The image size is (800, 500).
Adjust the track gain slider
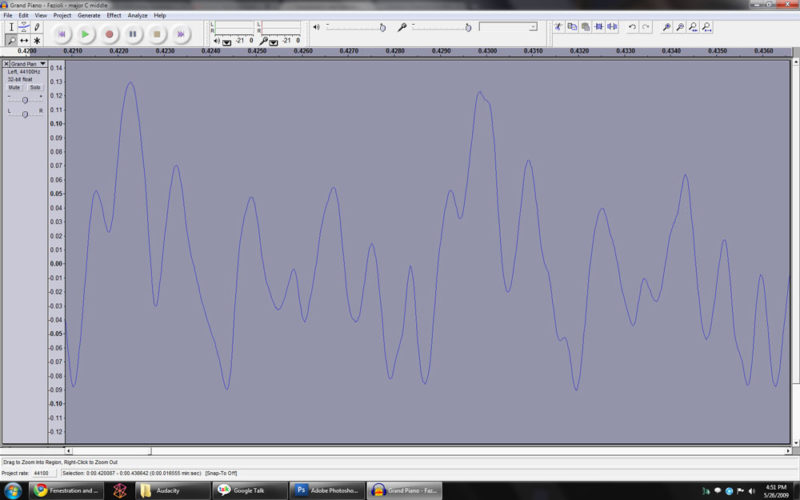coord(25,100)
